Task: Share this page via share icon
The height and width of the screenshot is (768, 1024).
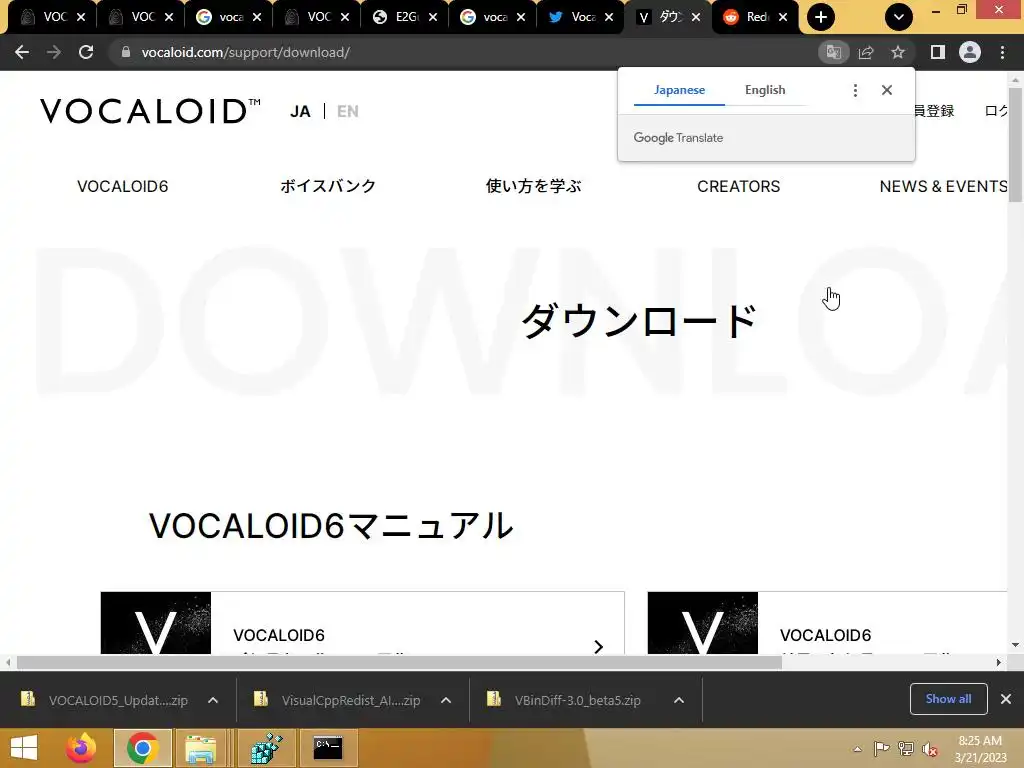Action: (866, 52)
